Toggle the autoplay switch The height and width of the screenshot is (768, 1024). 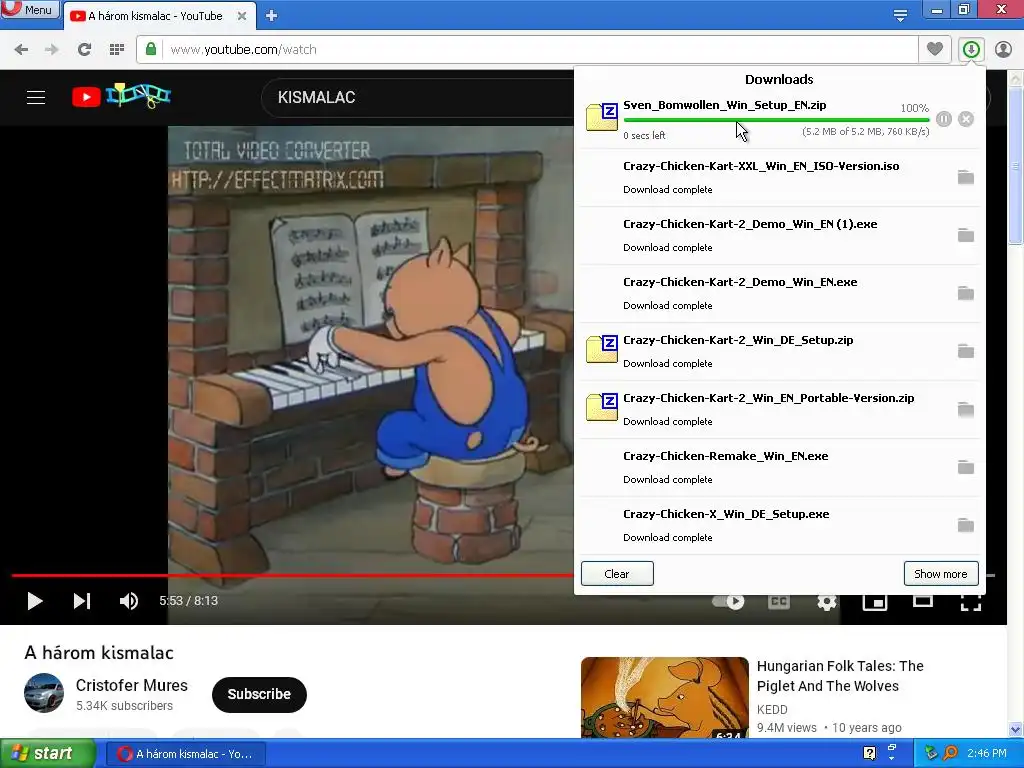point(728,601)
